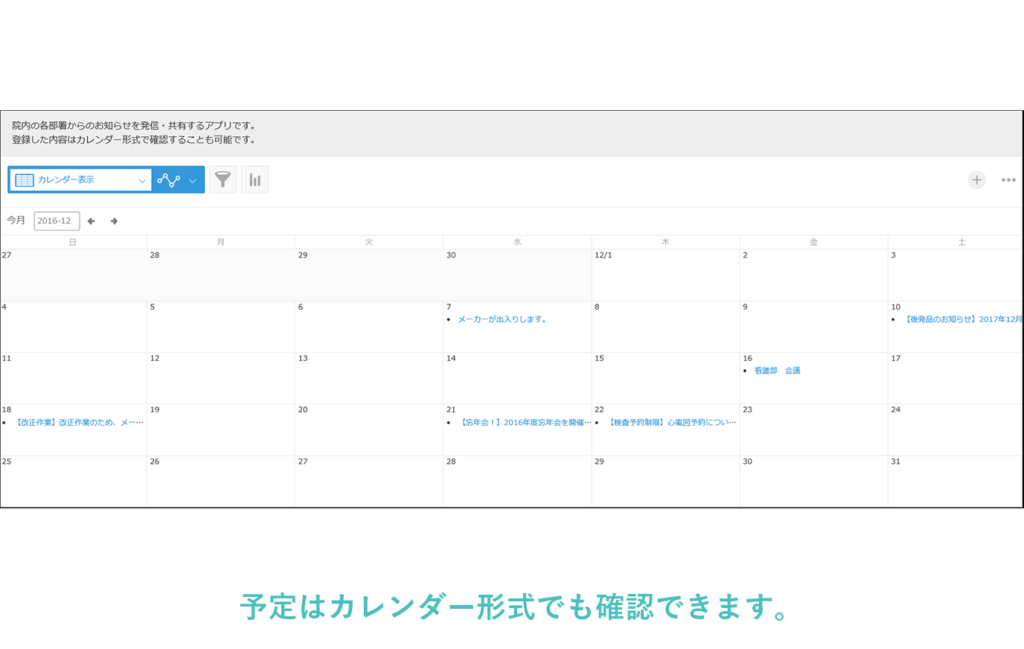Click the bar chart graph icon

[255, 180]
